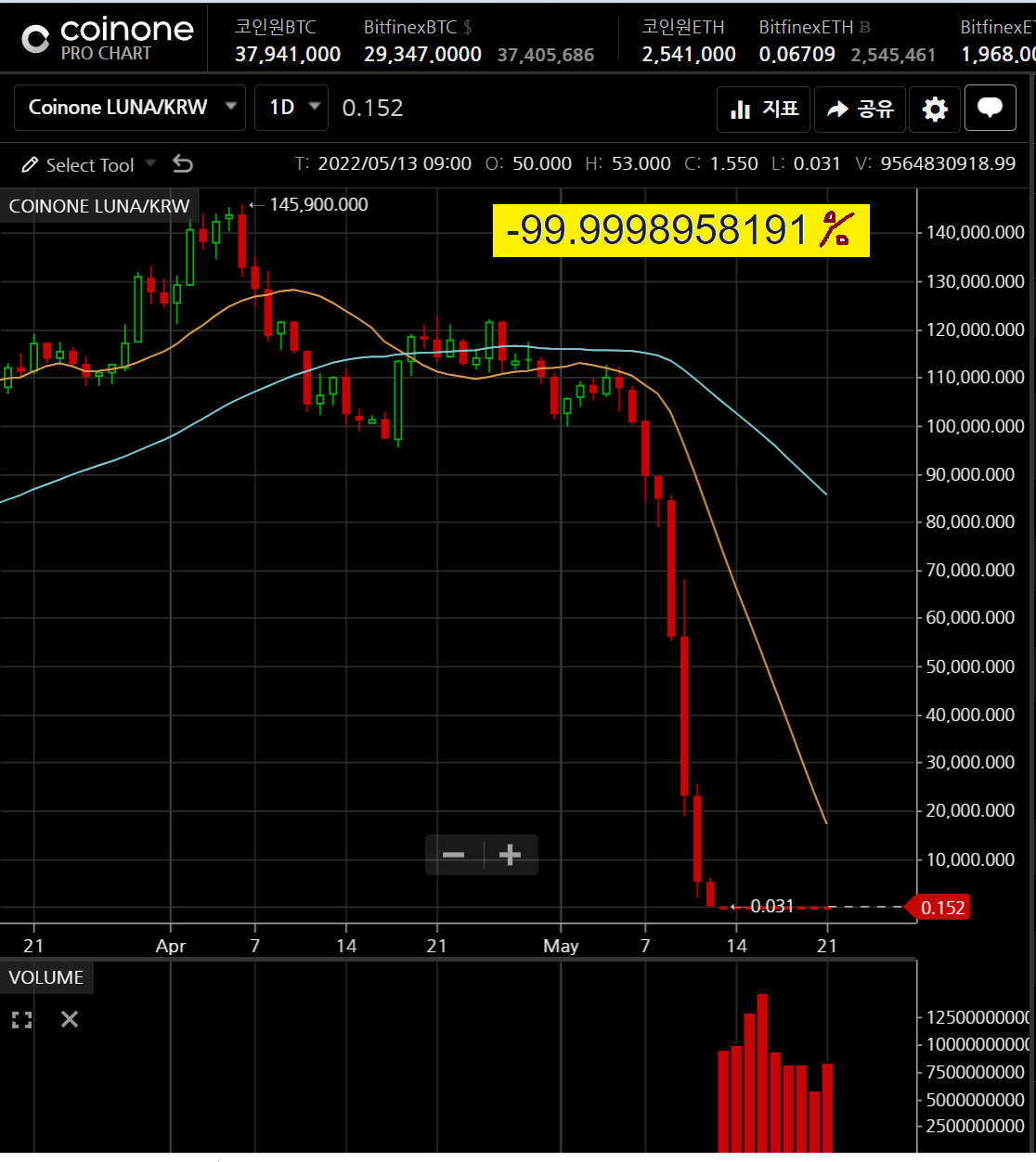The image size is (1036, 1162).
Task: Zoom out chart with minus button
Action: [x=454, y=855]
